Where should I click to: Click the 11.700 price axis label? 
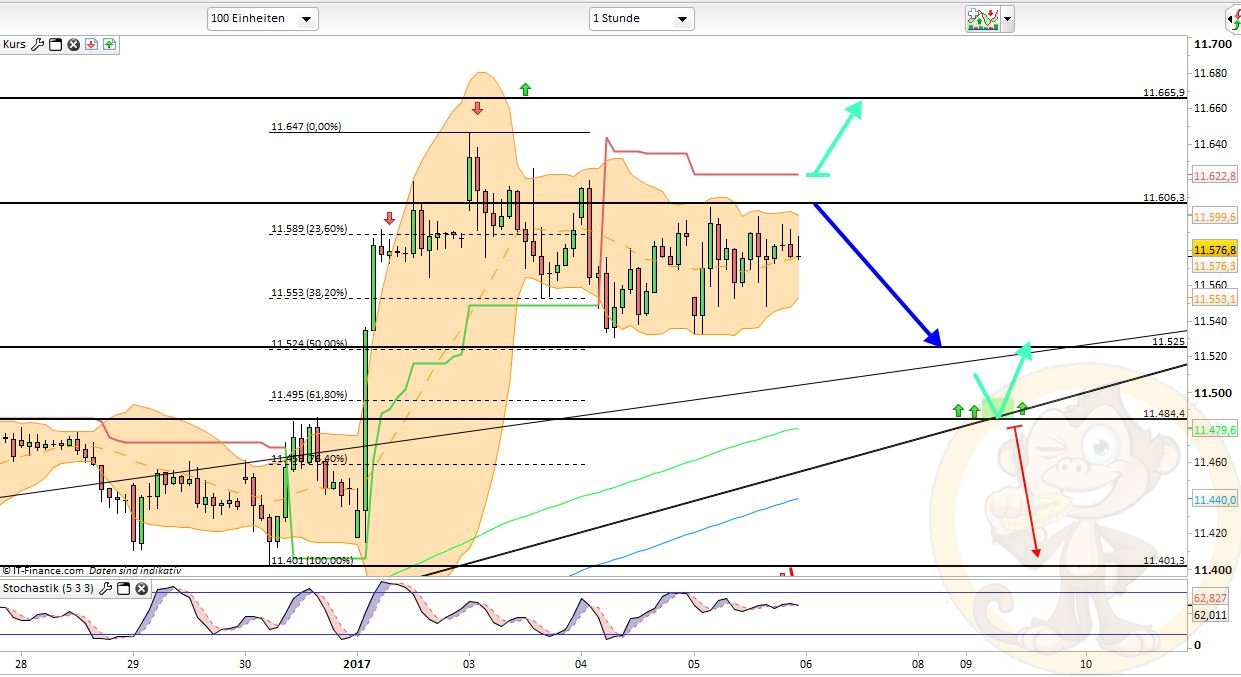[1212, 44]
